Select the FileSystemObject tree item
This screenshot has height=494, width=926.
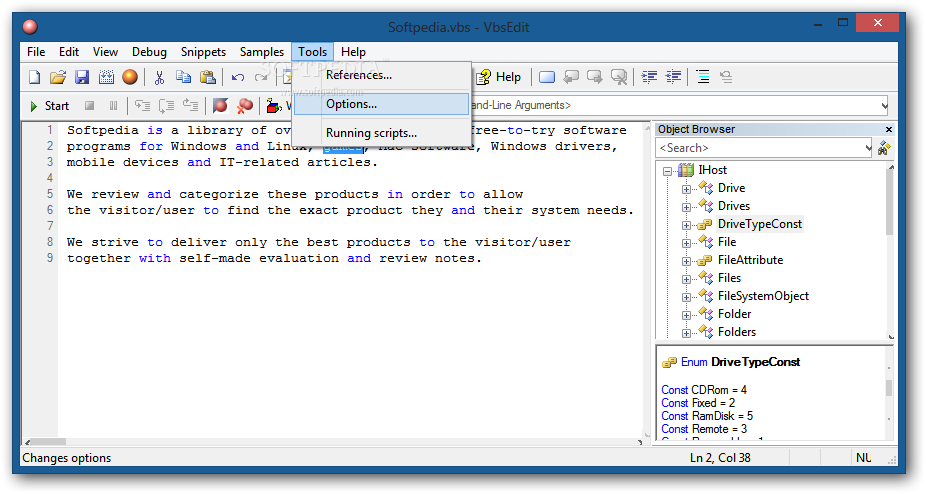[x=763, y=296]
